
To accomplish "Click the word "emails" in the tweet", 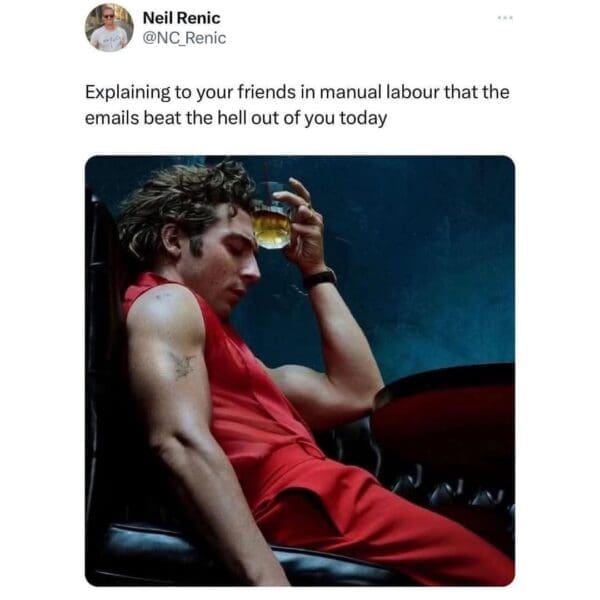I will point(112,118).
